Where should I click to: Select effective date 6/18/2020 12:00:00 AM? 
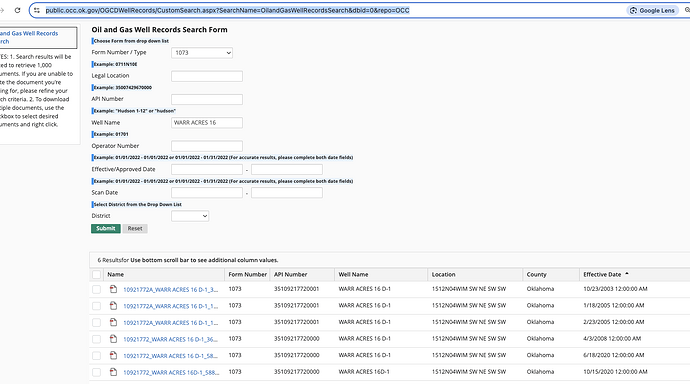pos(614,355)
